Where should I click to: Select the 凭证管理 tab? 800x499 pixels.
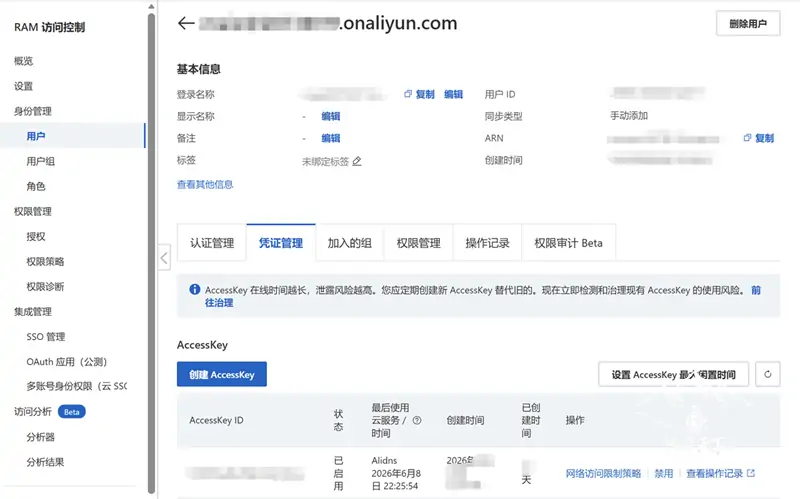[281, 243]
